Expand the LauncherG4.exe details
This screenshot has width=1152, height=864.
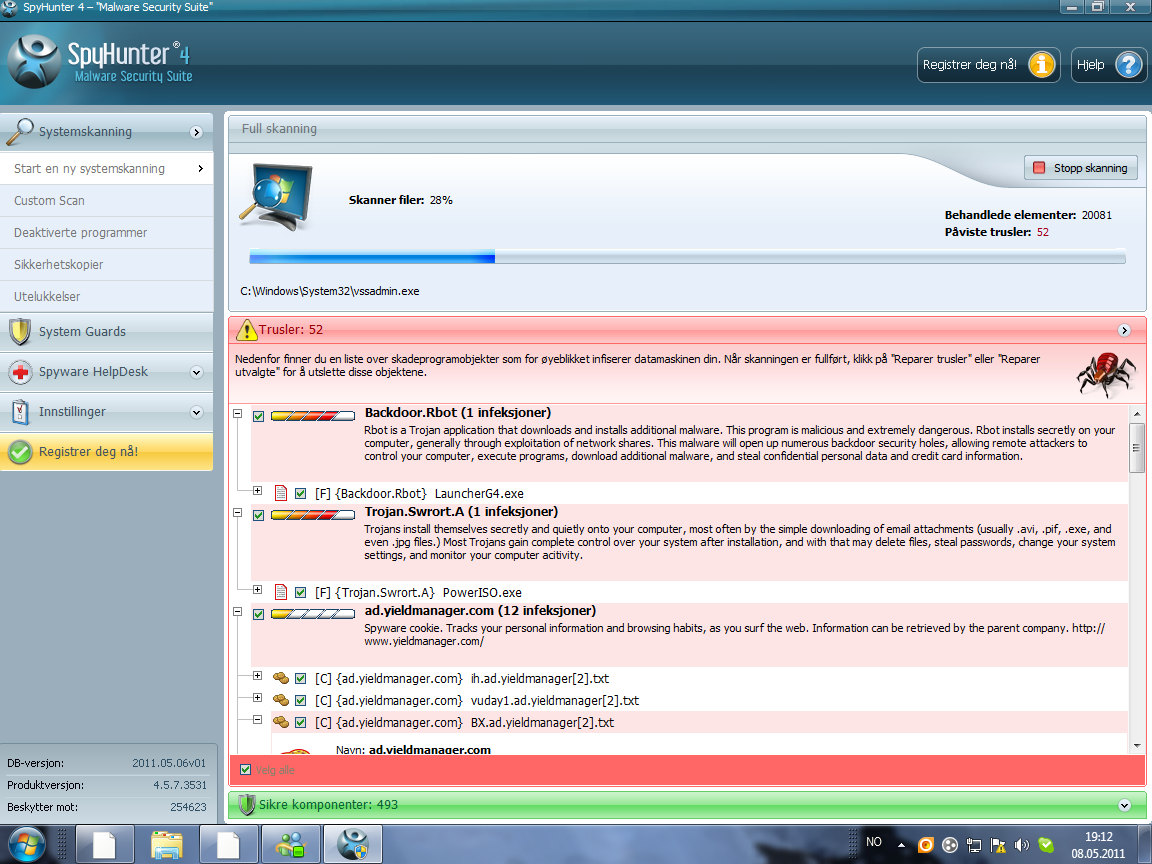coord(258,490)
